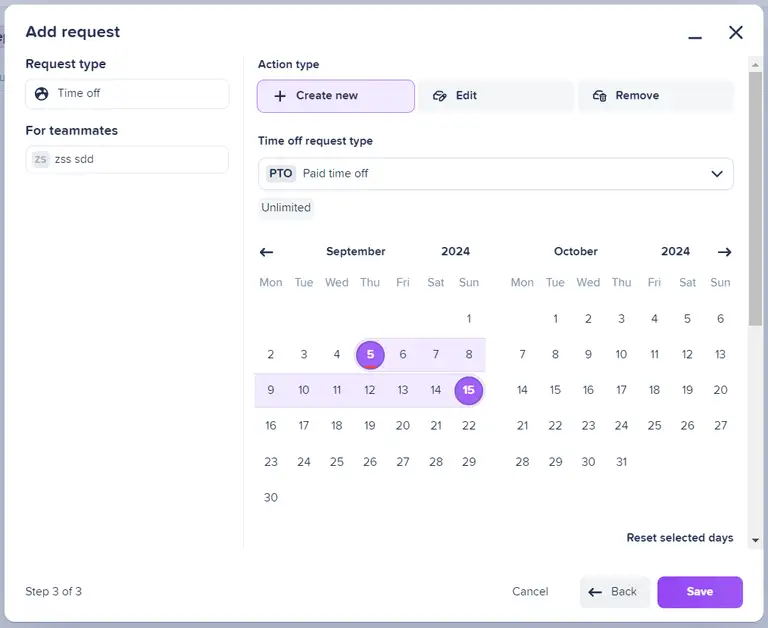Close the Add request dialog
This screenshot has height=628, width=768.
[736, 32]
